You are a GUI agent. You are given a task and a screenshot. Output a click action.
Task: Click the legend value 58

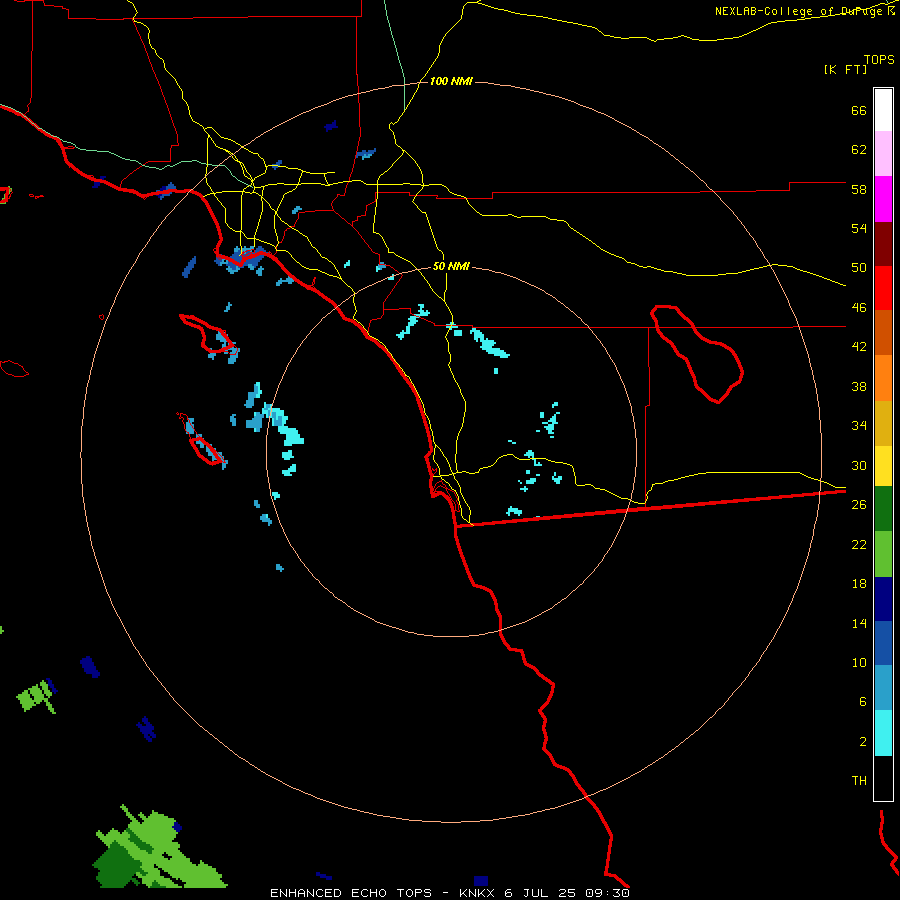tap(859, 189)
